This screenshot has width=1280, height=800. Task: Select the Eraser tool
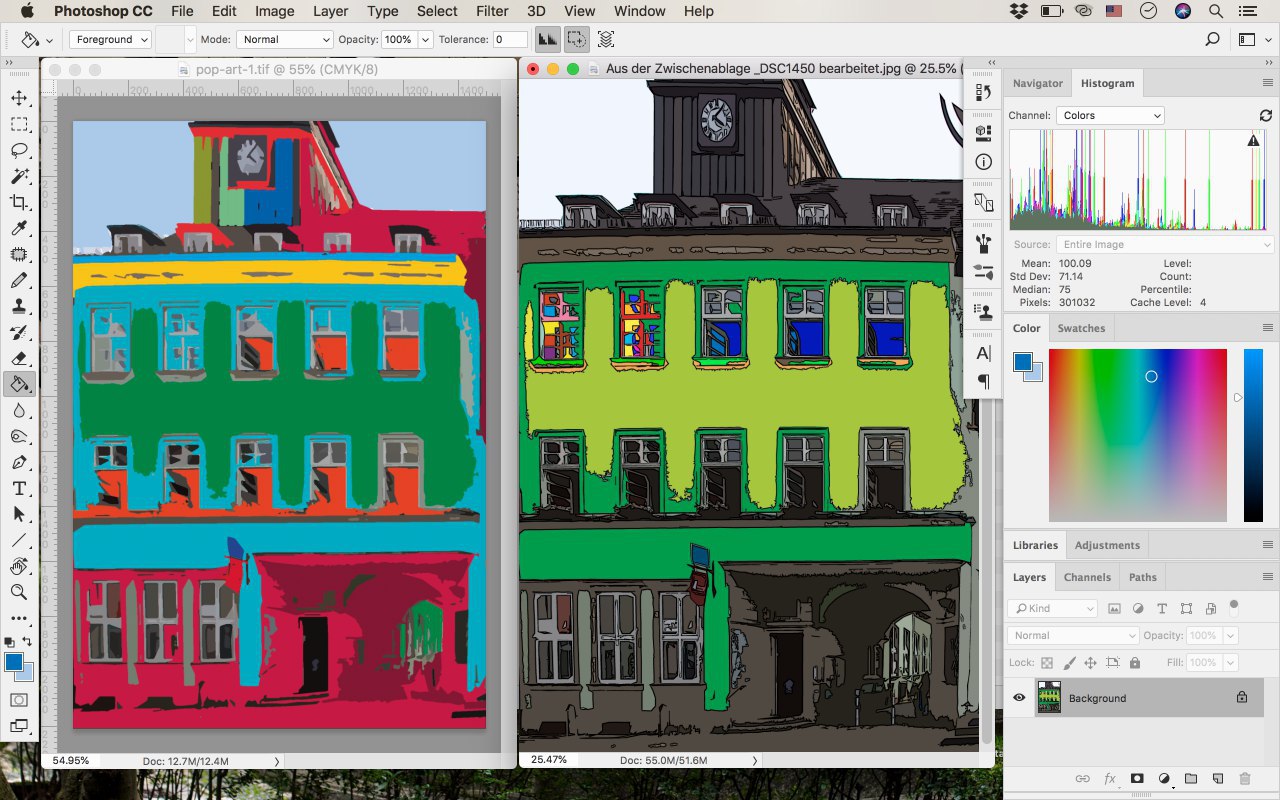click(x=19, y=358)
